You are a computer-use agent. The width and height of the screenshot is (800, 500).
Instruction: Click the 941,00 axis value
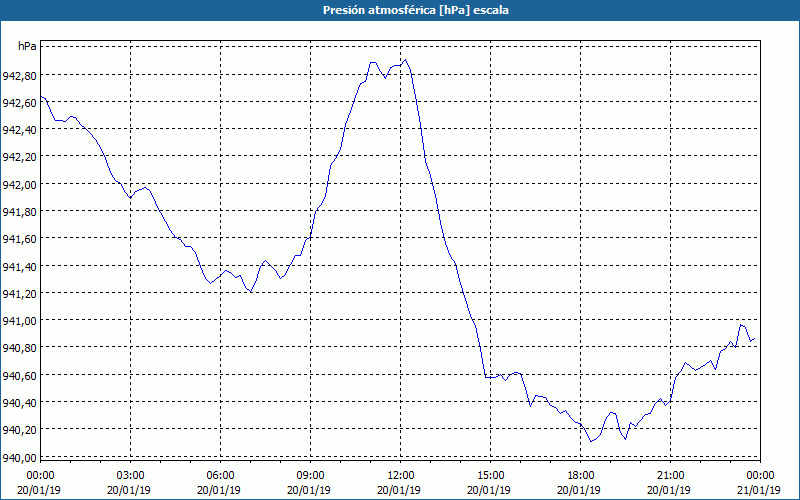pyautogui.click(x=19, y=321)
